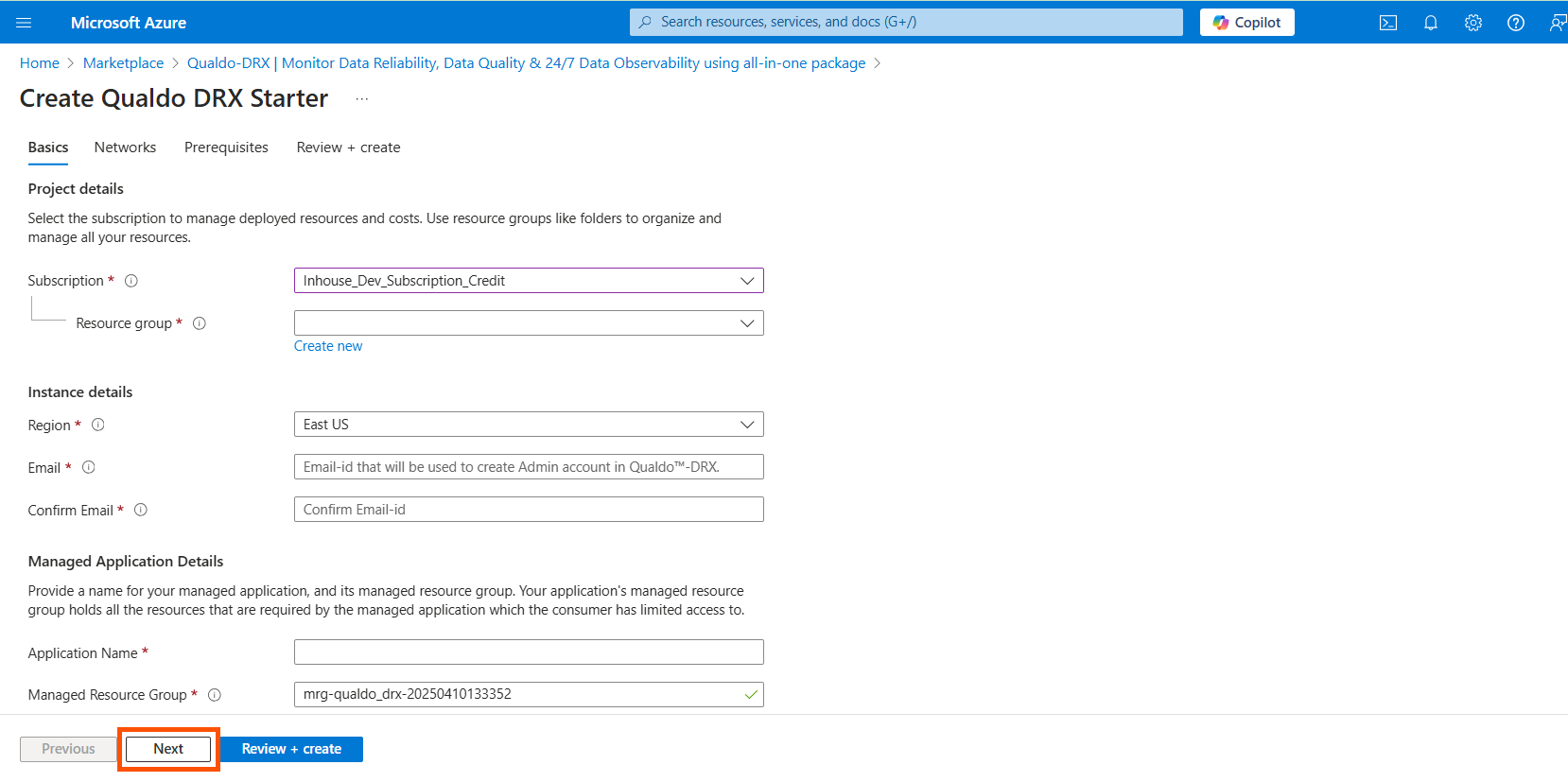Open the help question mark menu
1568x782 pixels.
1516,23
